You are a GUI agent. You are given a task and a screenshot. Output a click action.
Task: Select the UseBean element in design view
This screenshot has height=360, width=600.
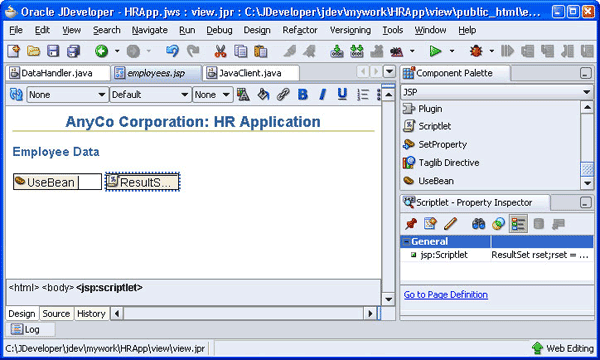pos(57,182)
